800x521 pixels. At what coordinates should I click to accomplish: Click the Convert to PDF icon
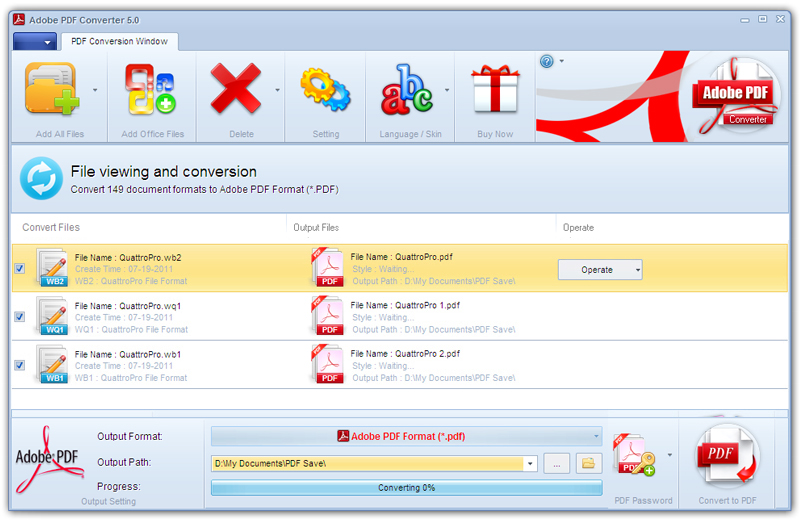pyautogui.click(x=727, y=455)
